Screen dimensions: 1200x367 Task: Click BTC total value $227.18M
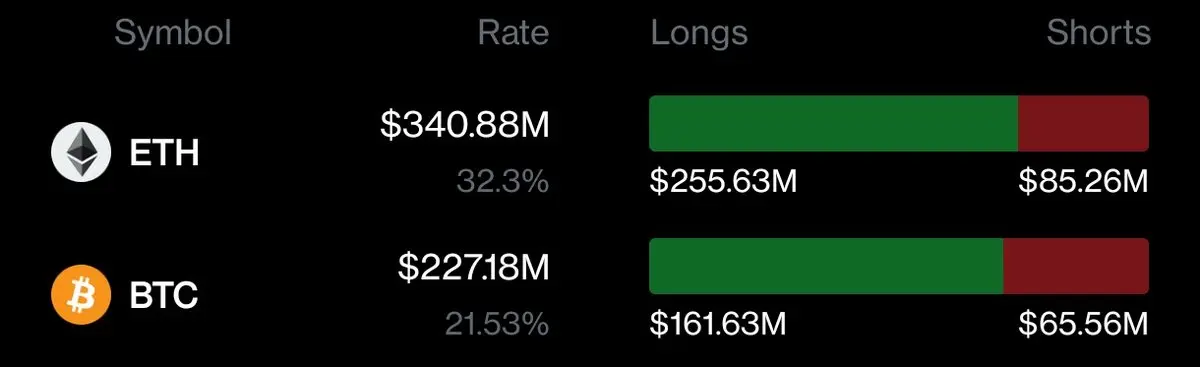tap(474, 267)
